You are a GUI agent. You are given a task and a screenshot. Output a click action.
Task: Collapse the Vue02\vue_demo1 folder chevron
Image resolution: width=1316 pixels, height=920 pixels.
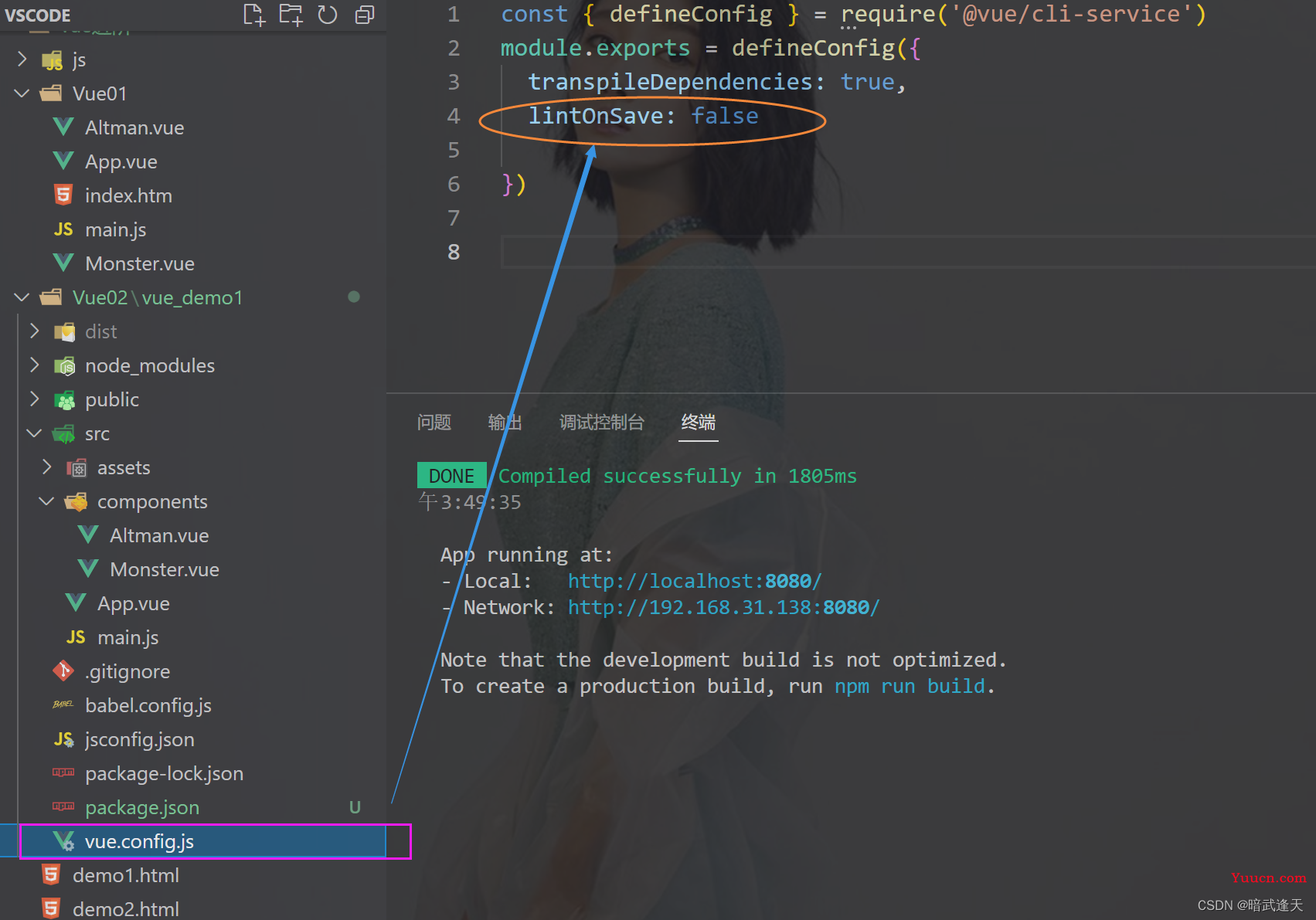pyautogui.click(x=22, y=297)
